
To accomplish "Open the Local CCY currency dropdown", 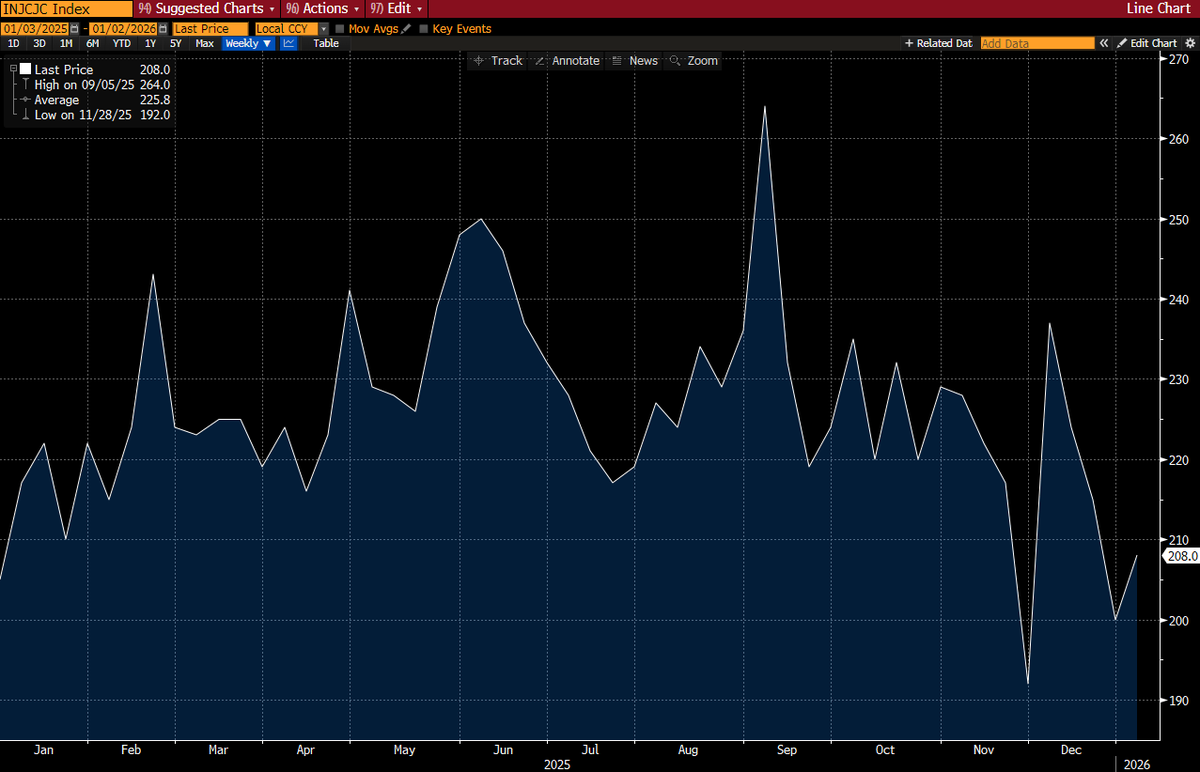I will pos(324,29).
